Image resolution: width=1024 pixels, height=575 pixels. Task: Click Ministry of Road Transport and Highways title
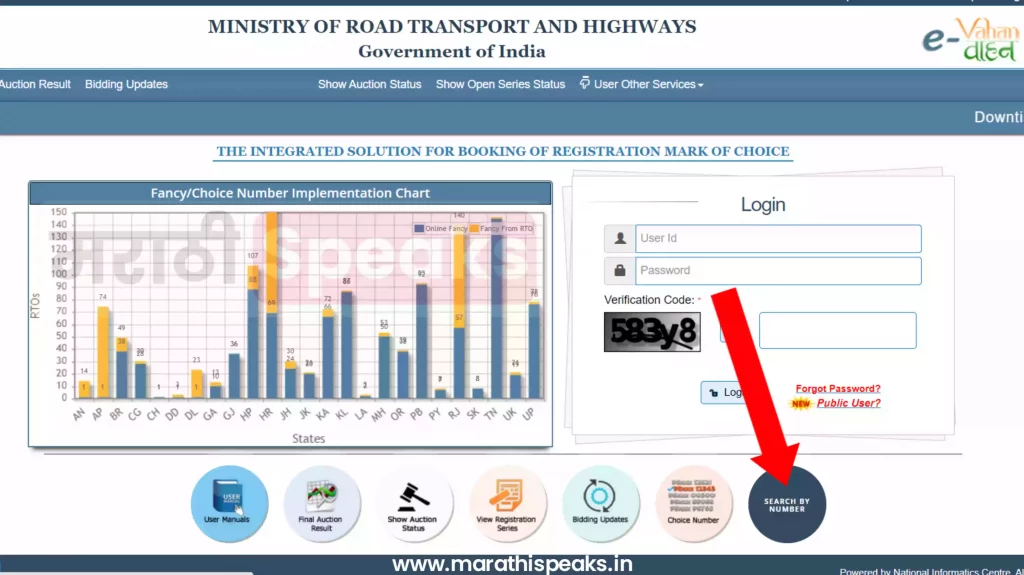pos(452,27)
